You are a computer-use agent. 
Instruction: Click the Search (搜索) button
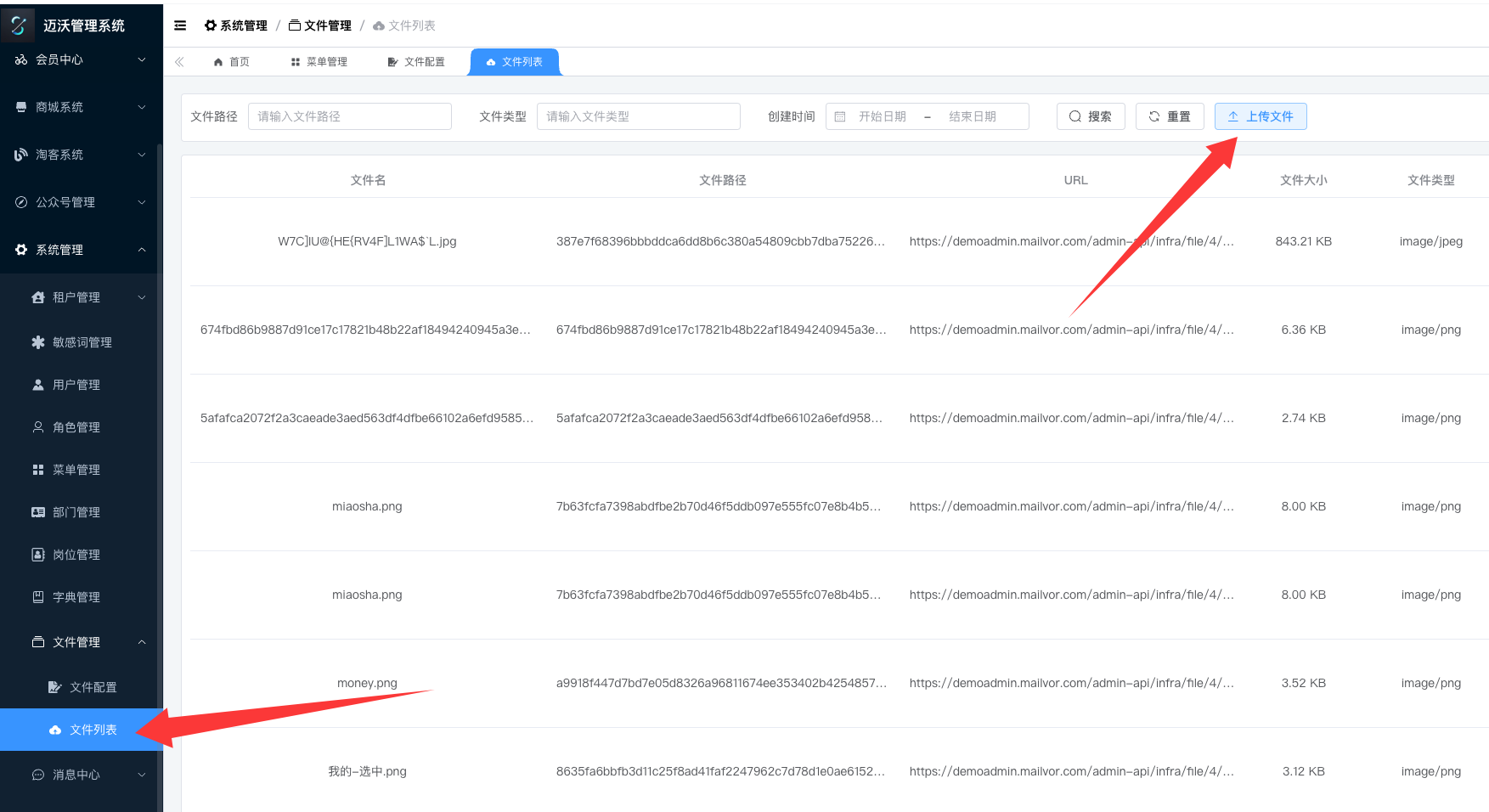[x=1091, y=116]
